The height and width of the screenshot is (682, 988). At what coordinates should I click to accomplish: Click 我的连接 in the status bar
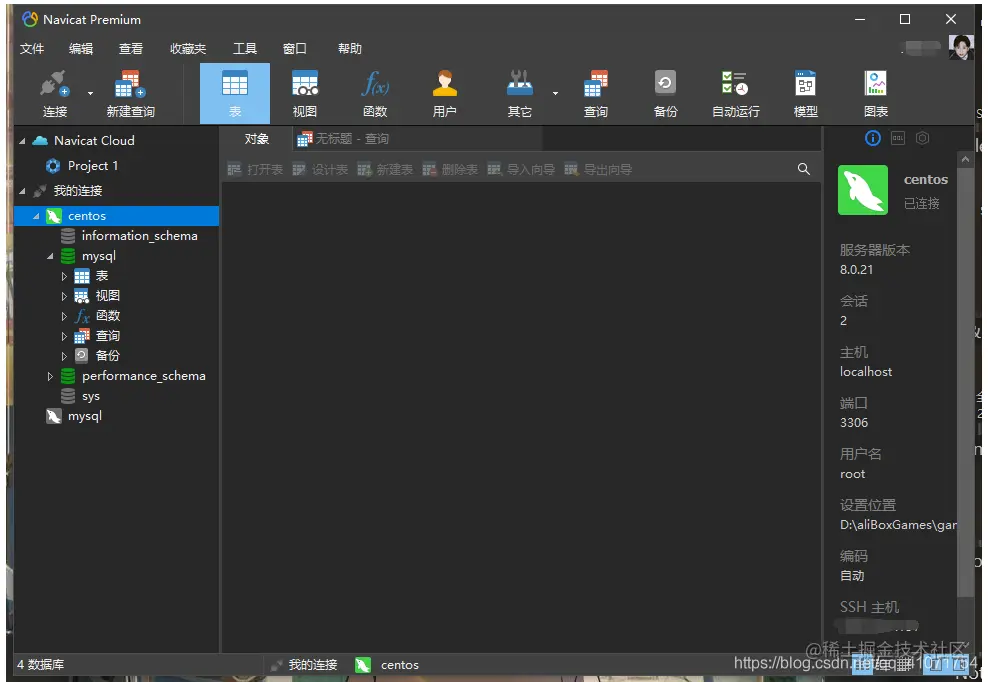pos(313,665)
